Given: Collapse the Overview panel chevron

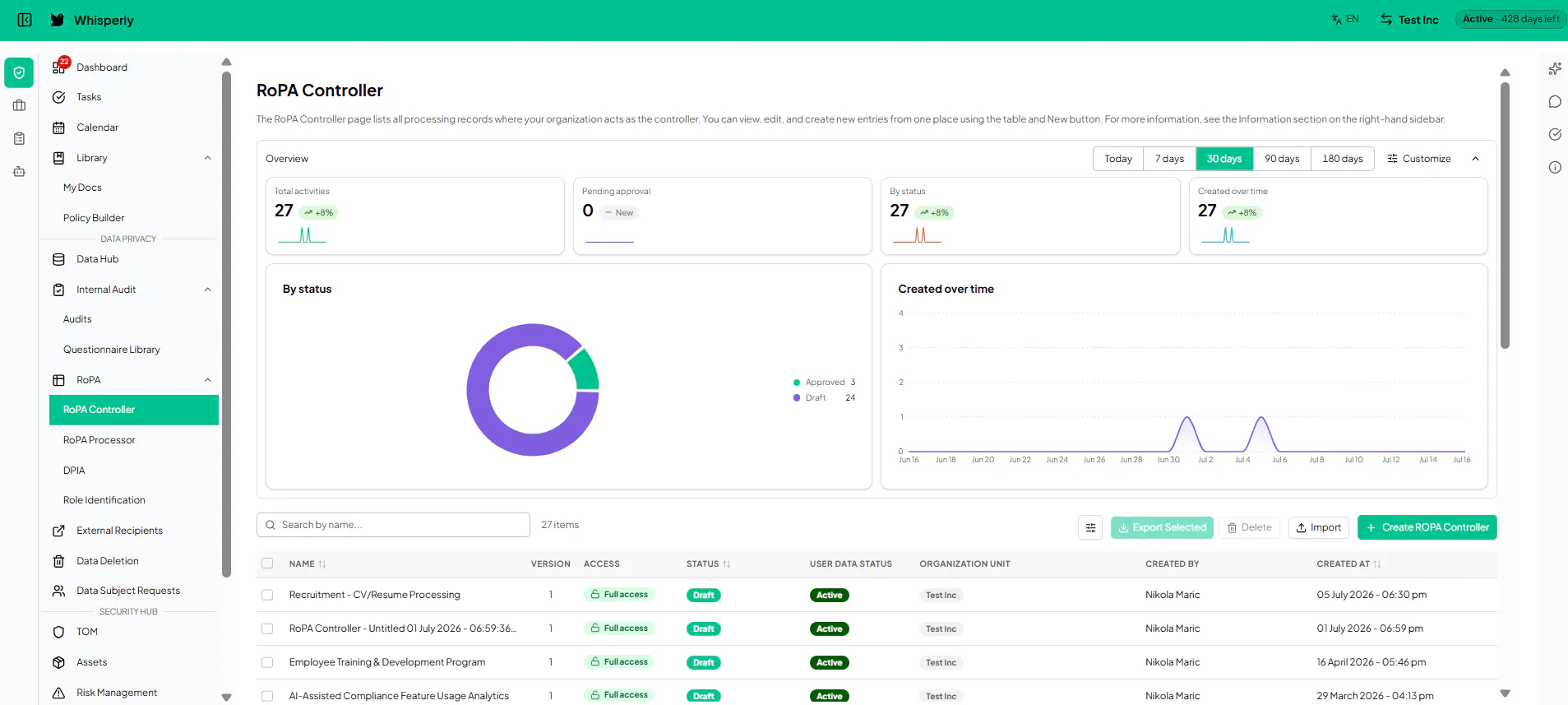Looking at the screenshot, I should [1476, 159].
